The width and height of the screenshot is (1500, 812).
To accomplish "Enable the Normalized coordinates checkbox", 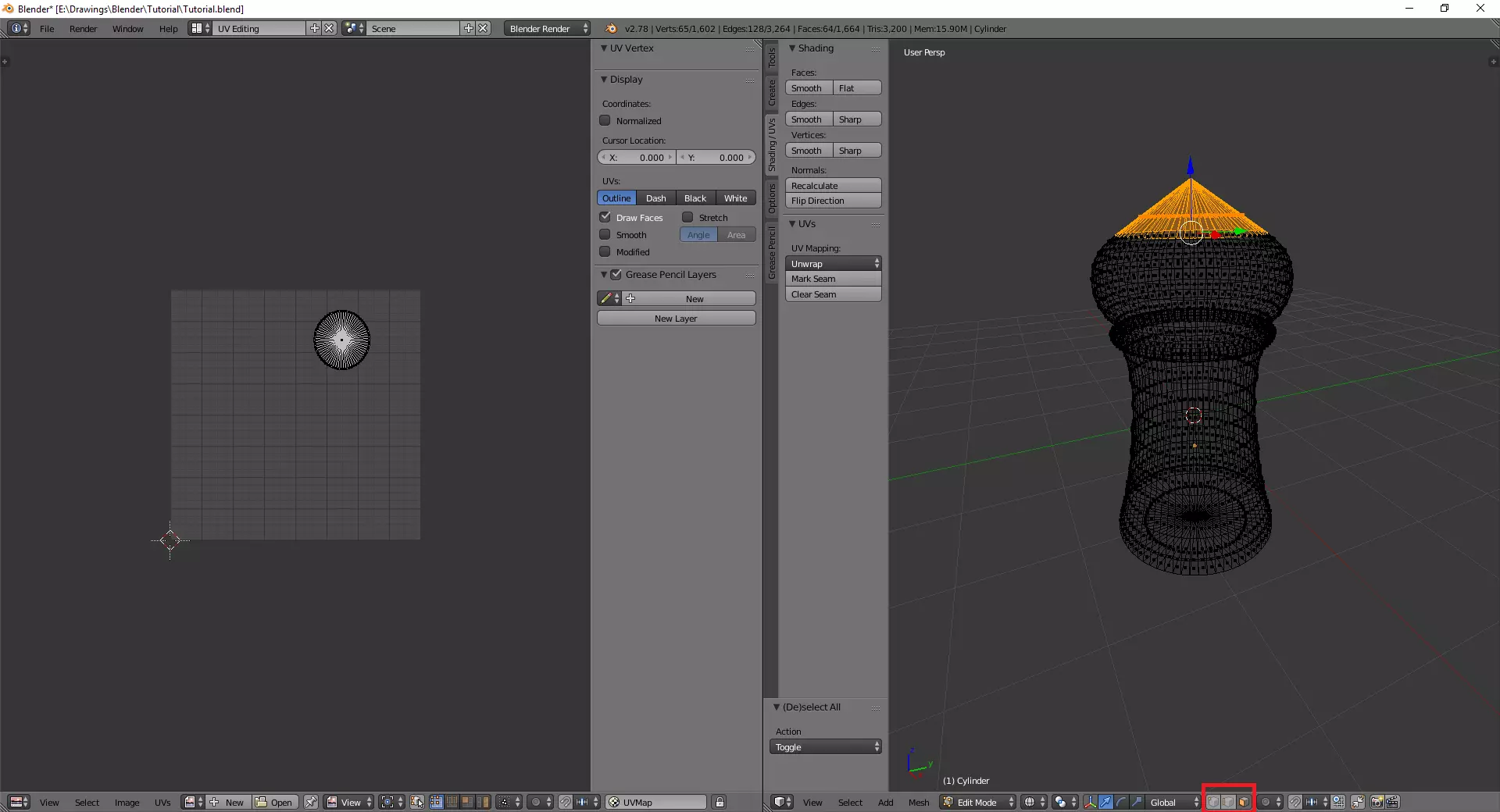I will click(605, 121).
